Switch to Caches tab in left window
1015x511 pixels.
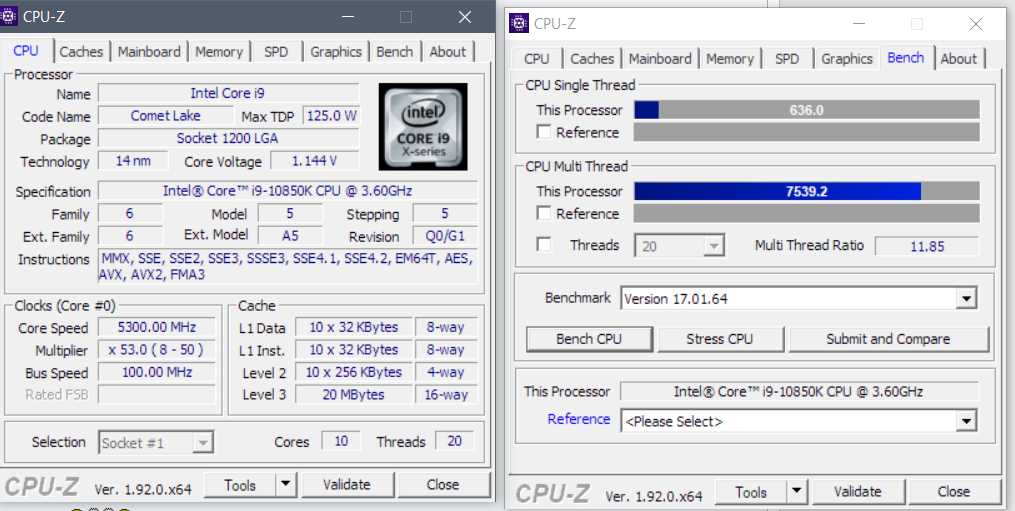[81, 52]
